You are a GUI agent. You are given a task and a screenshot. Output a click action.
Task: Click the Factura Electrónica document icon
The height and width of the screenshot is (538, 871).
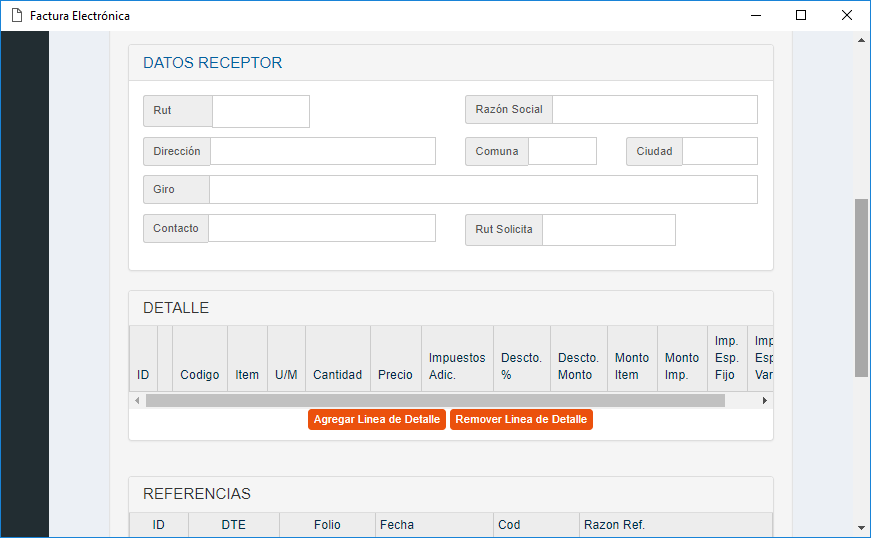tap(17, 16)
